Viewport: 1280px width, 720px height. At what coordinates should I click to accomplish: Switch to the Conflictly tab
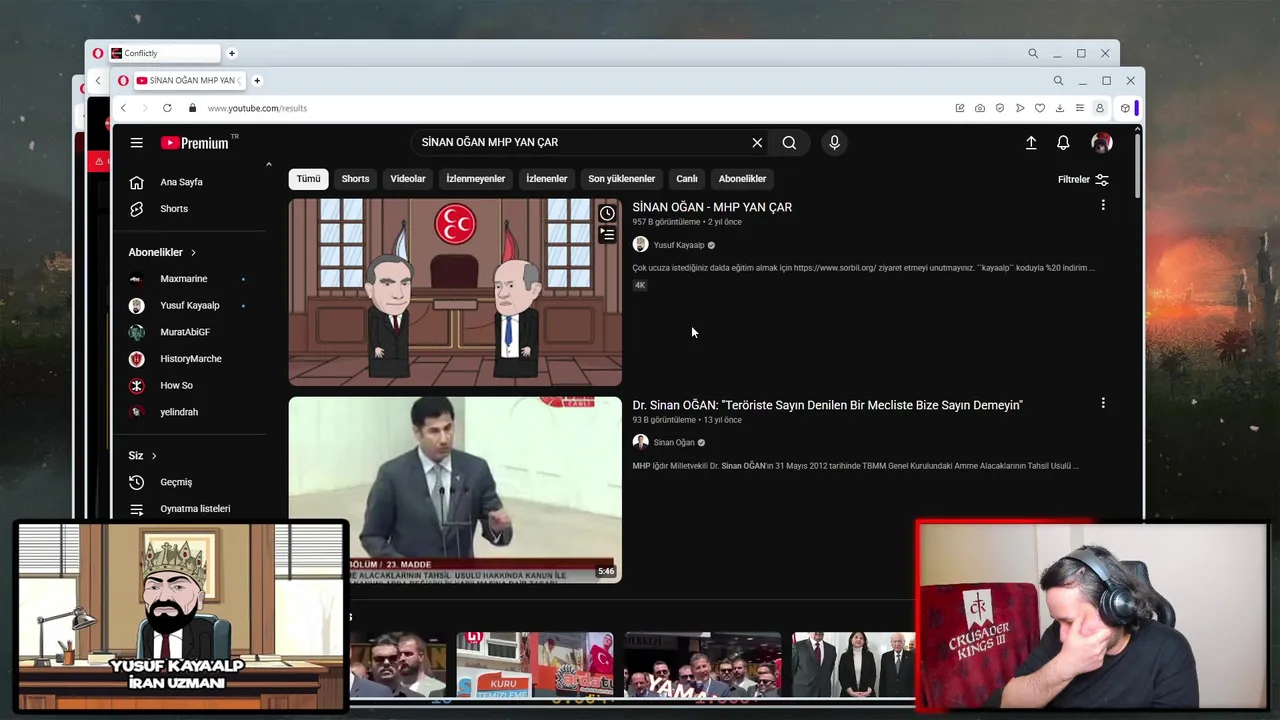164,53
